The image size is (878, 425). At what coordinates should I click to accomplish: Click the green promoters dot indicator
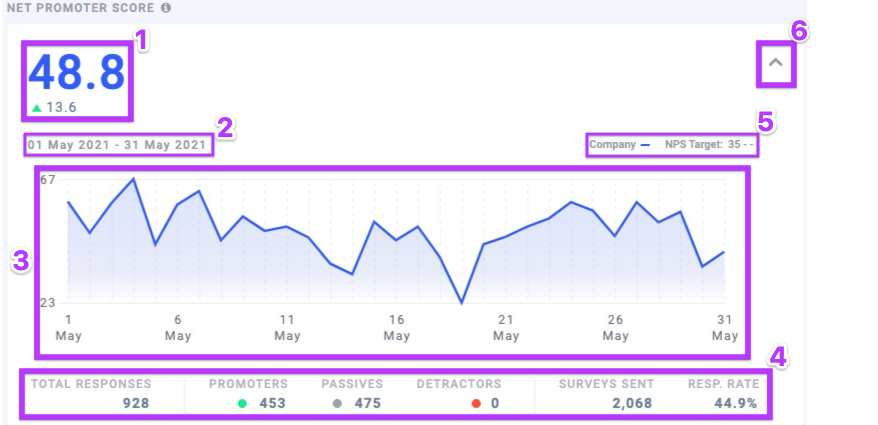(x=243, y=404)
